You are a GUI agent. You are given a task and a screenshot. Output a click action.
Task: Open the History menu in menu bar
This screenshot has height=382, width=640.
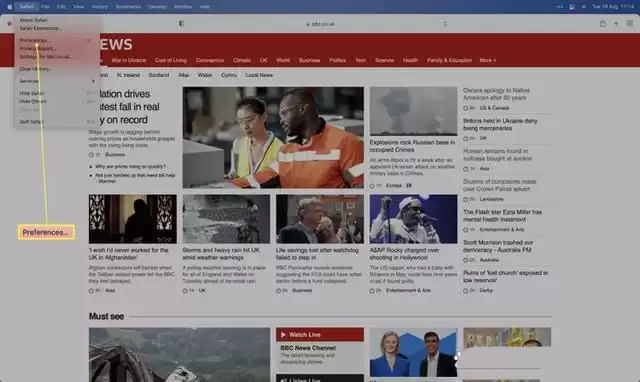100,7
